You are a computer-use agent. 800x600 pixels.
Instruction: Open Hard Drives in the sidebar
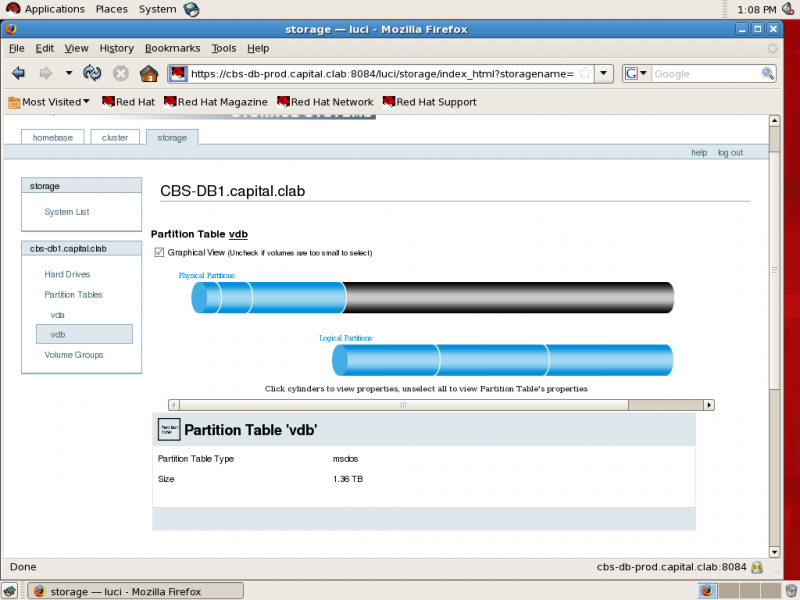(x=67, y=274)
